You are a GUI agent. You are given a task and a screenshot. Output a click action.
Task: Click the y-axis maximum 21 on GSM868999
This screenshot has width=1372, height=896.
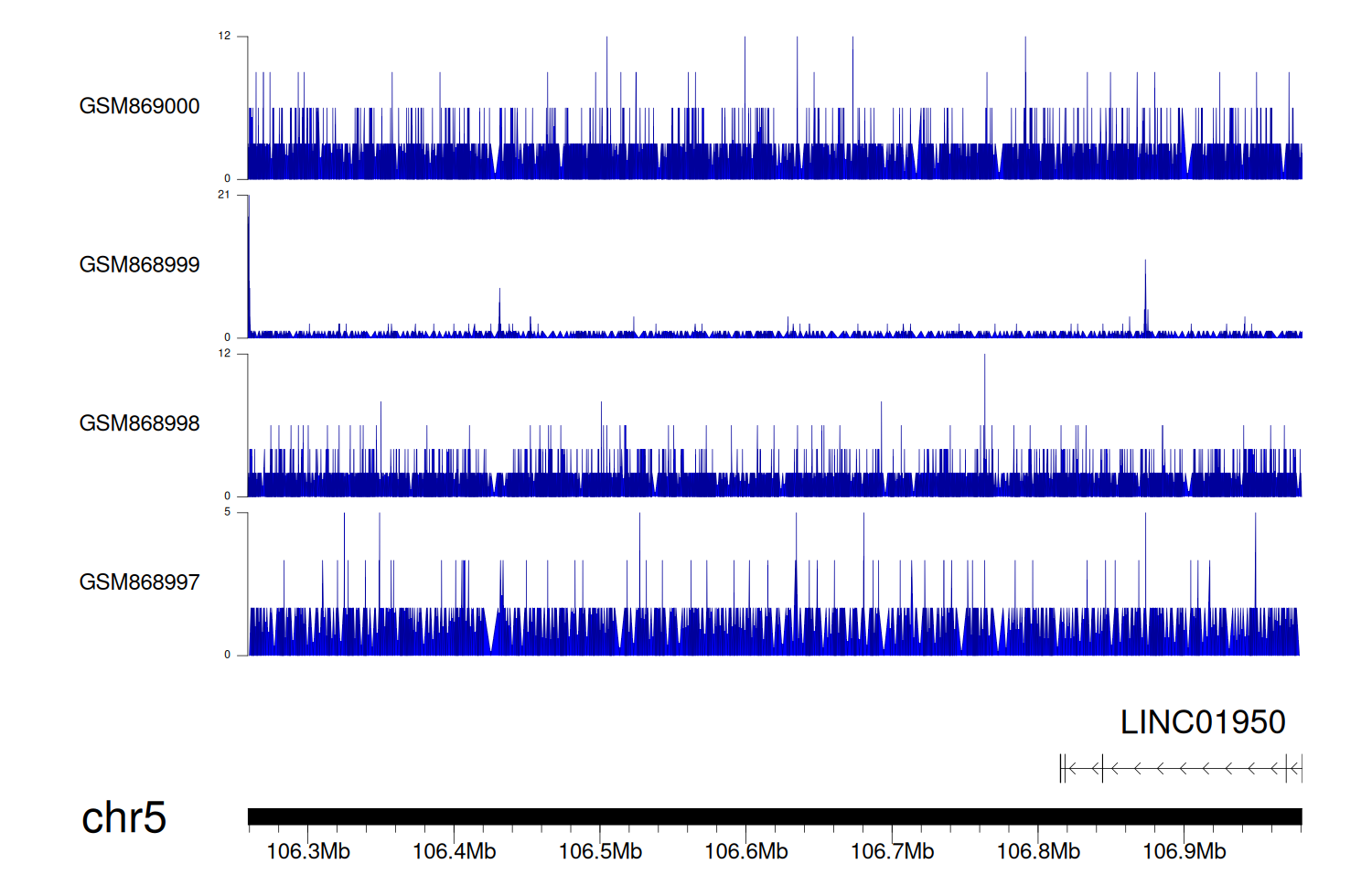click(x=224, y=195)
